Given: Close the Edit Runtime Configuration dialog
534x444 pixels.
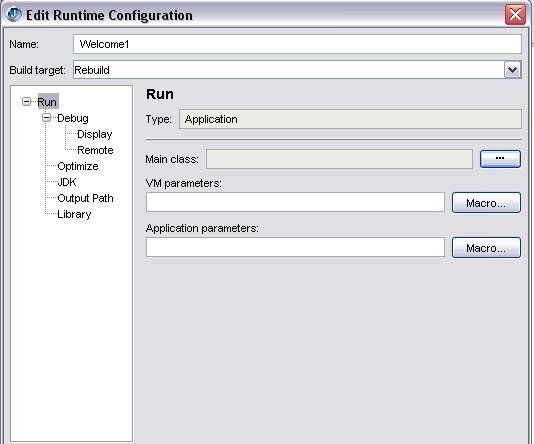Looking at the screenshot, I should pos(515,15).
